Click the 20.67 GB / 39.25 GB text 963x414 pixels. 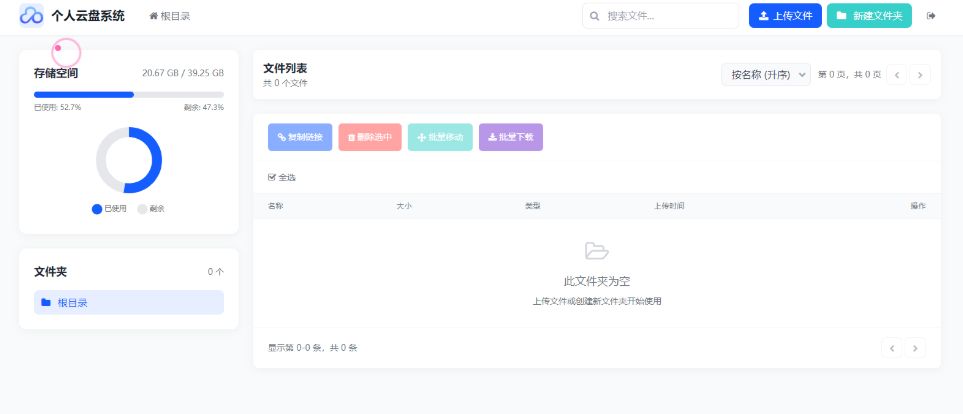[x=183, y=72]
